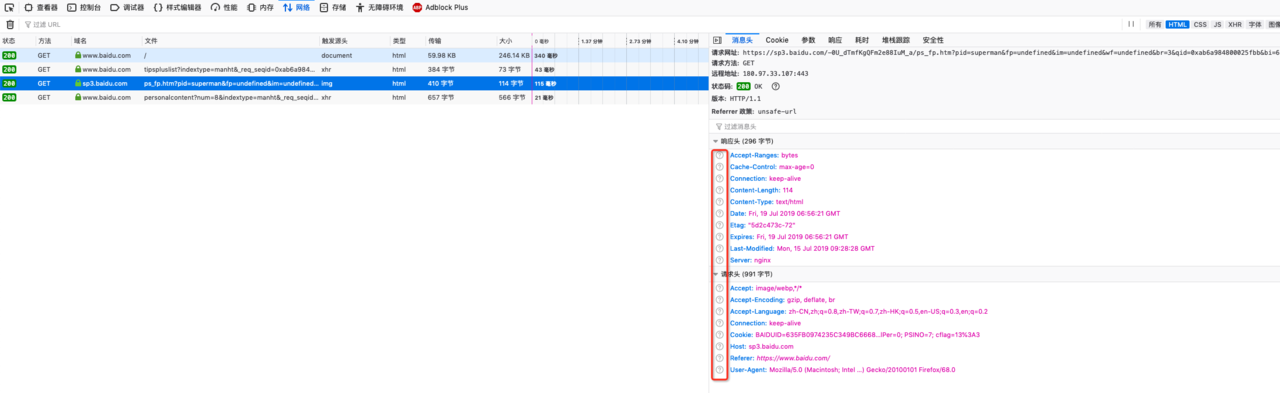This screenshot has width=1280, height=393.
Task: Filter requests by 所有 (all)
Action: click(1155, 24)
